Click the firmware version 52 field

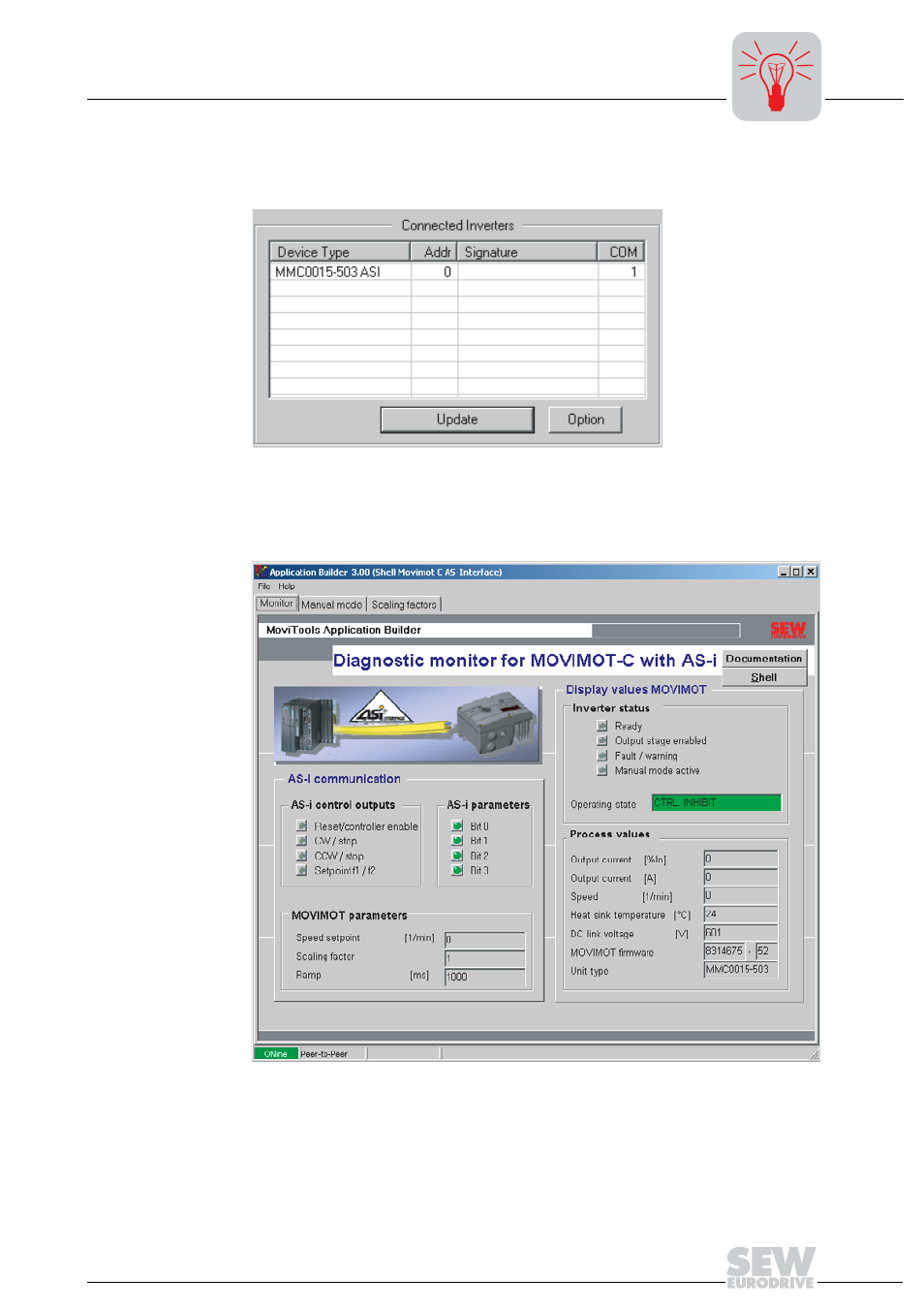[766, 950]
